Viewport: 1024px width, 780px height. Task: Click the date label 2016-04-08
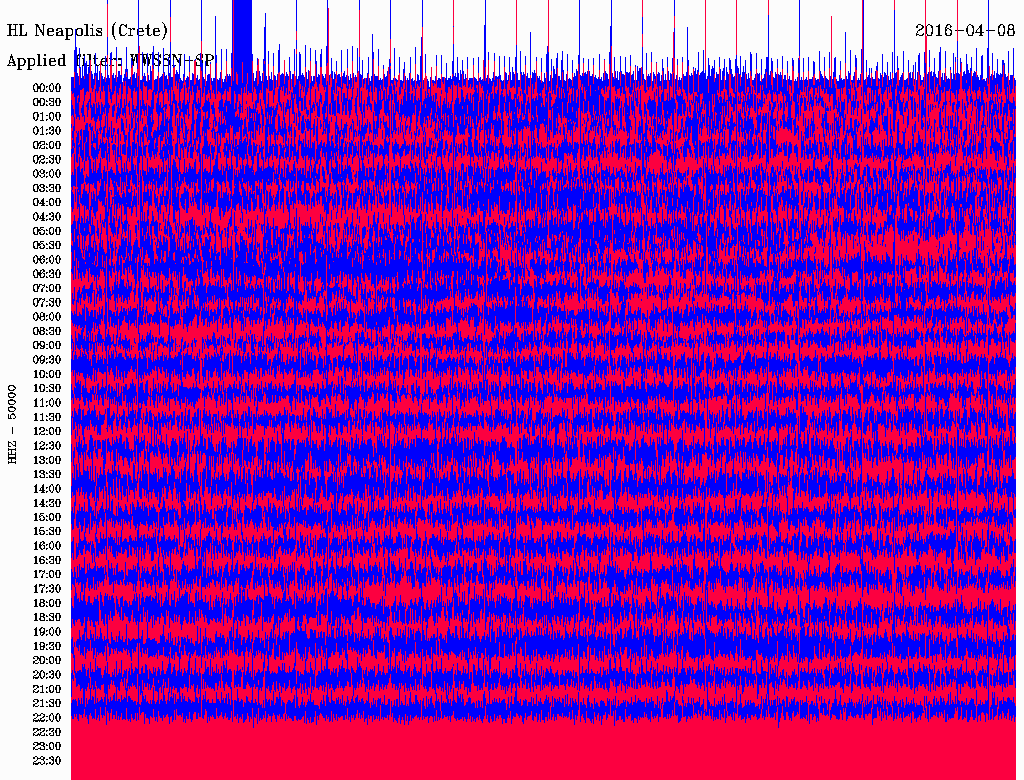(964, 30)
